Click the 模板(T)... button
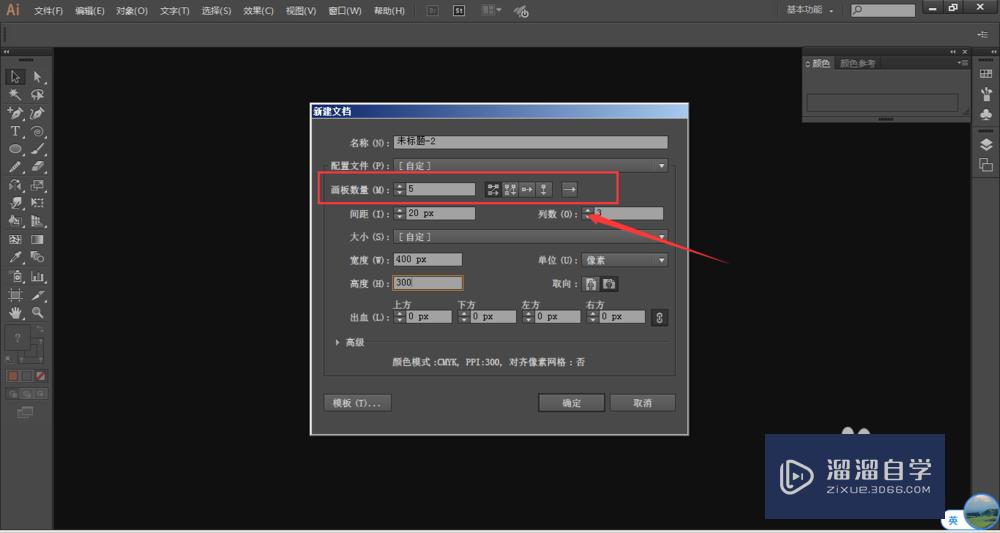1000x533 pixels. tap(357, 403)
